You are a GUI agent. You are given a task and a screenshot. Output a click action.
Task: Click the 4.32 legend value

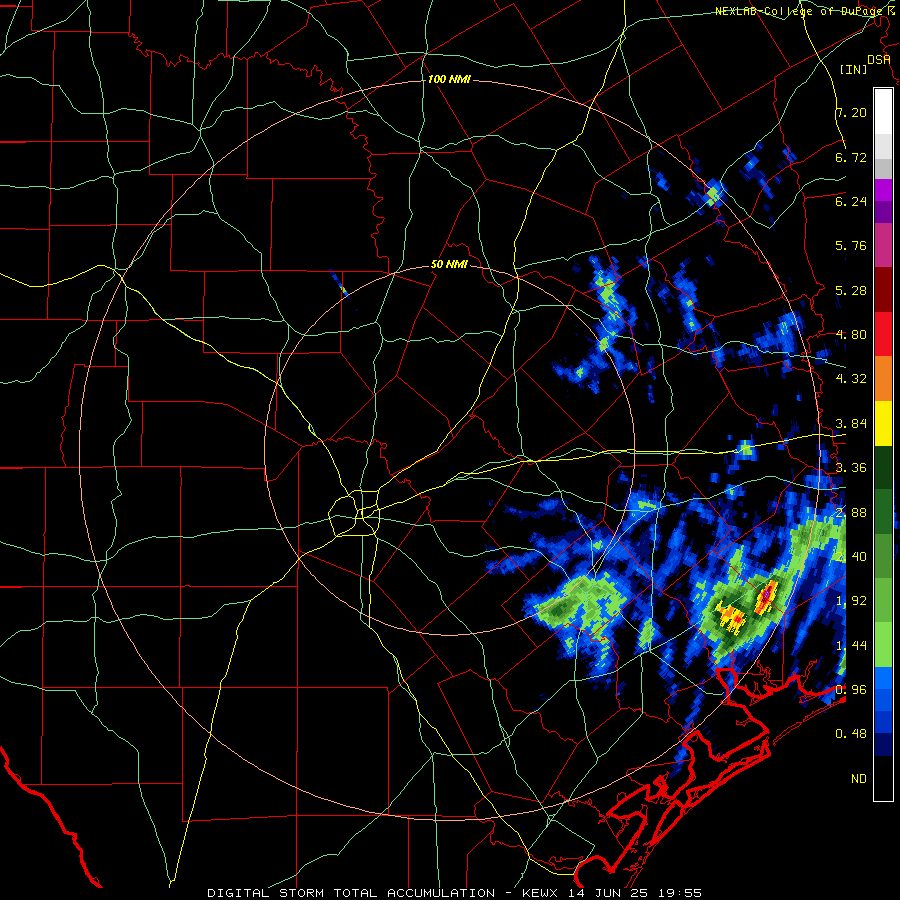[851, 379]
